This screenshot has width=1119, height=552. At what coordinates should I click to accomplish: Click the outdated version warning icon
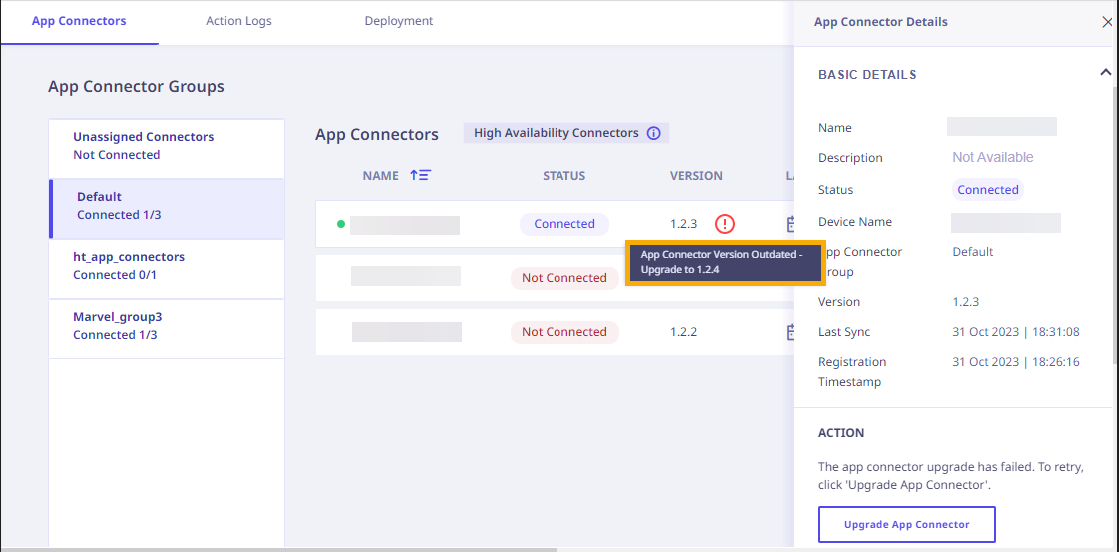pyautogui.click(x=725, y=224)
